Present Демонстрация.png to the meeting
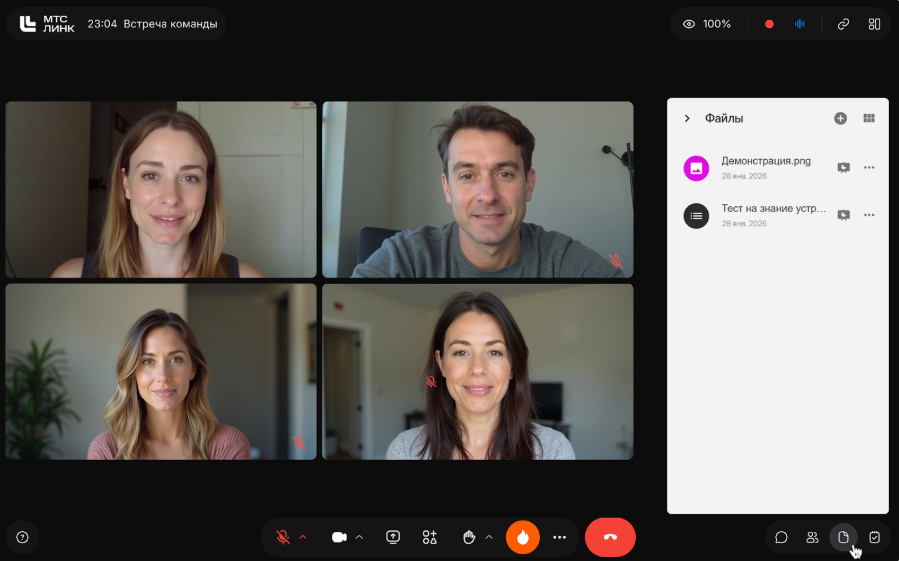Screen dimensions: 899x561 (x=843, y=167)
